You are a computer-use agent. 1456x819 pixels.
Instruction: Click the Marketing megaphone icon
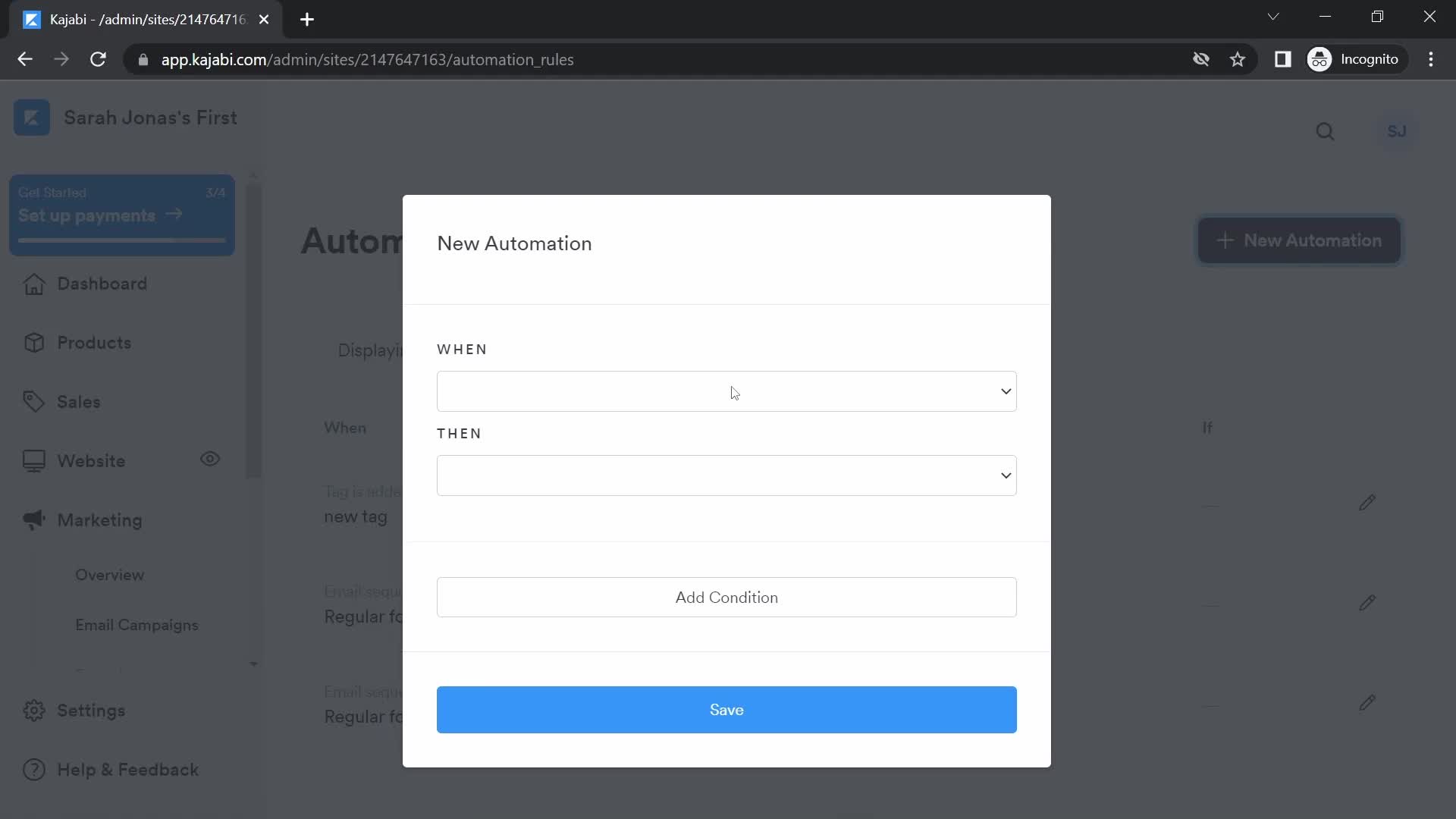click(34, 520)
